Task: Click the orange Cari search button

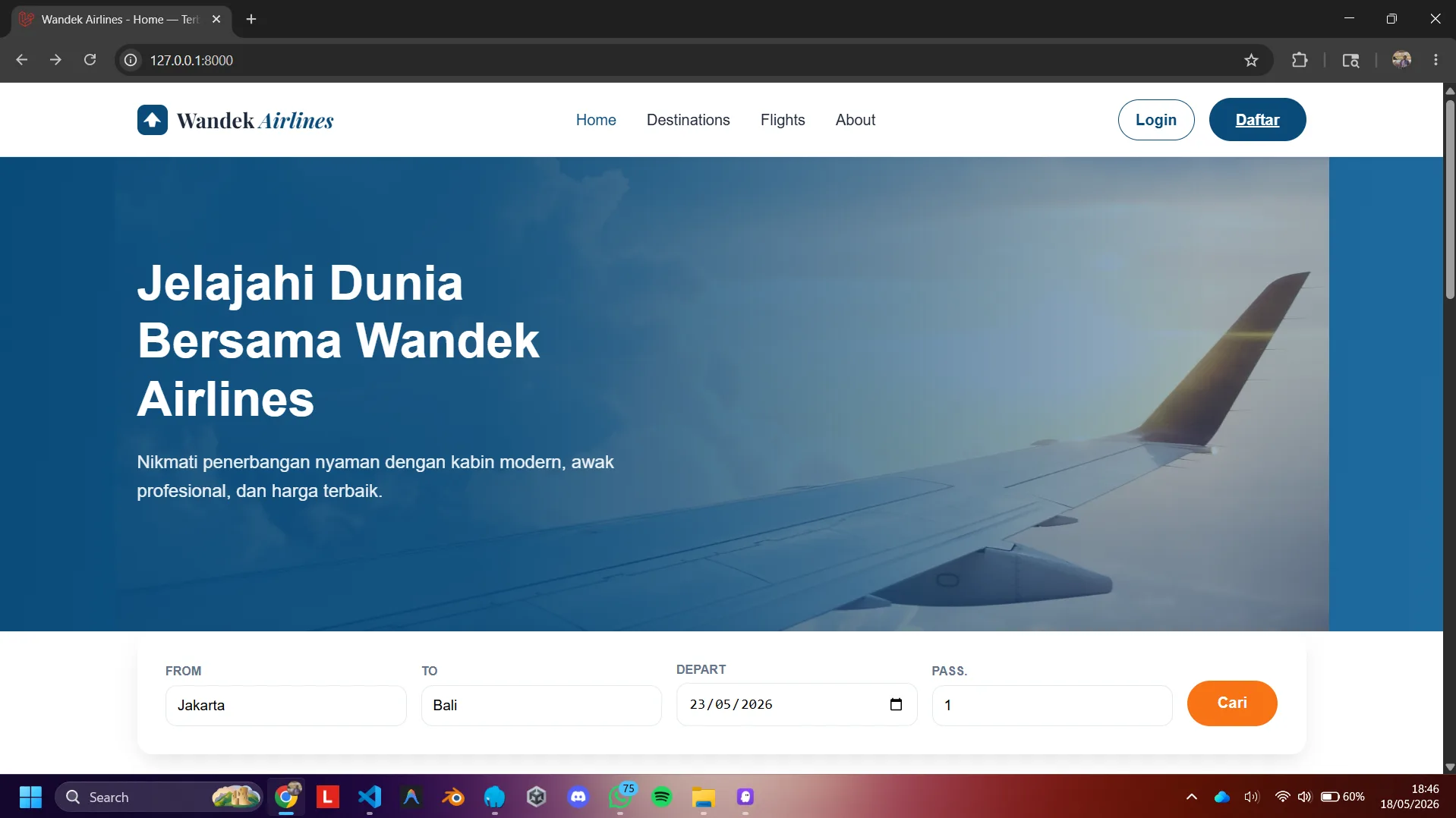Action: 1232,703
